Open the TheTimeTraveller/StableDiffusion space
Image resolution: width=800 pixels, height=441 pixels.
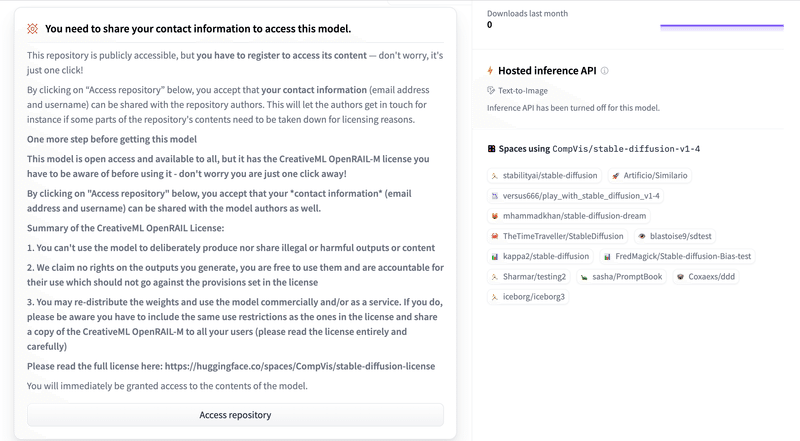[x=558, y=236]
